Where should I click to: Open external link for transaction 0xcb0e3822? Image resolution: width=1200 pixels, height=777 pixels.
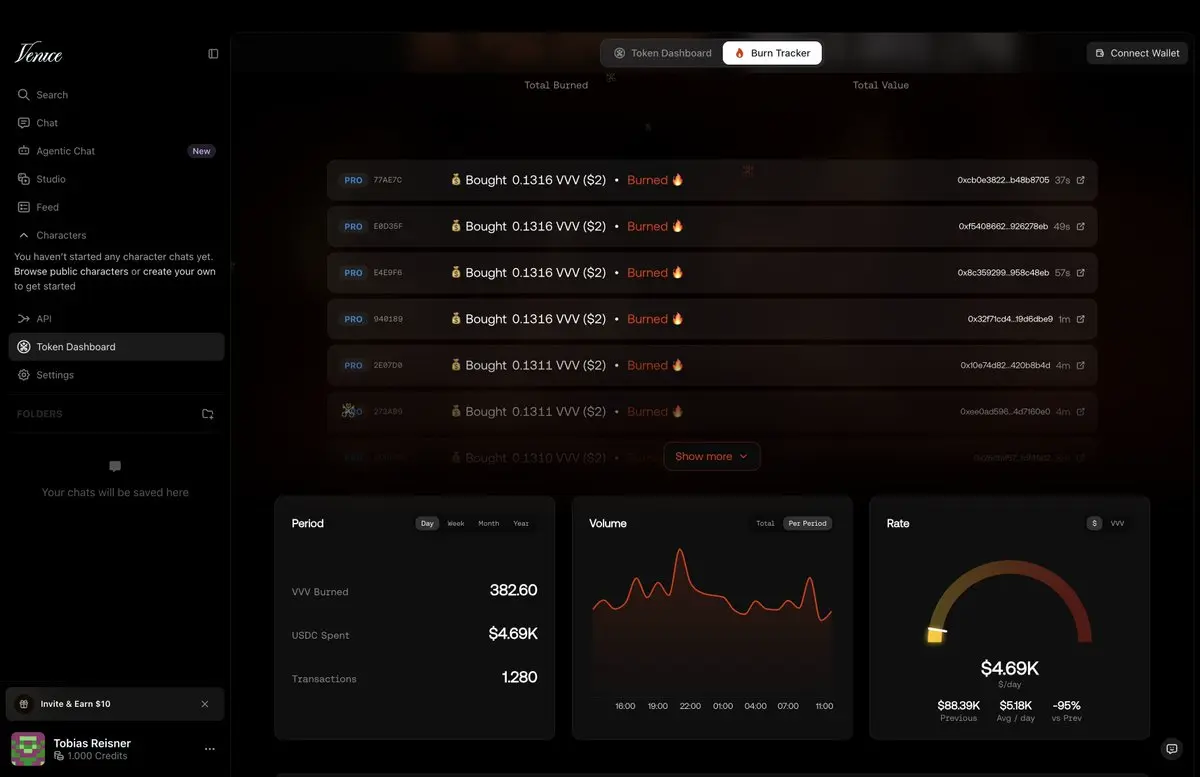(1080, 180)
